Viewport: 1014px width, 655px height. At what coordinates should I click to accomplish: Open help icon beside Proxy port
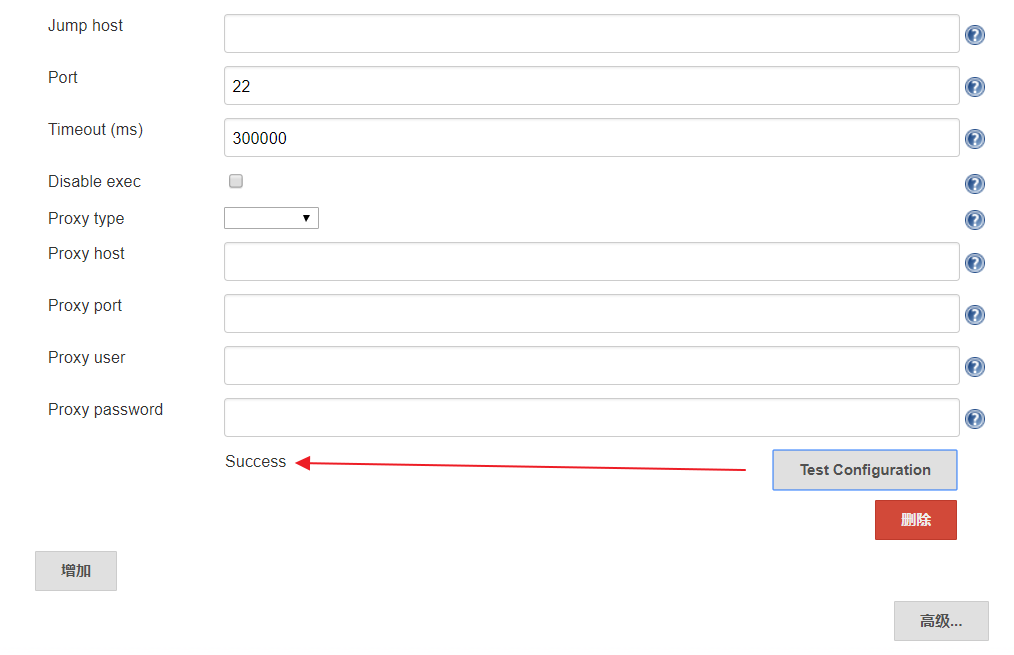tap(975, 315)
